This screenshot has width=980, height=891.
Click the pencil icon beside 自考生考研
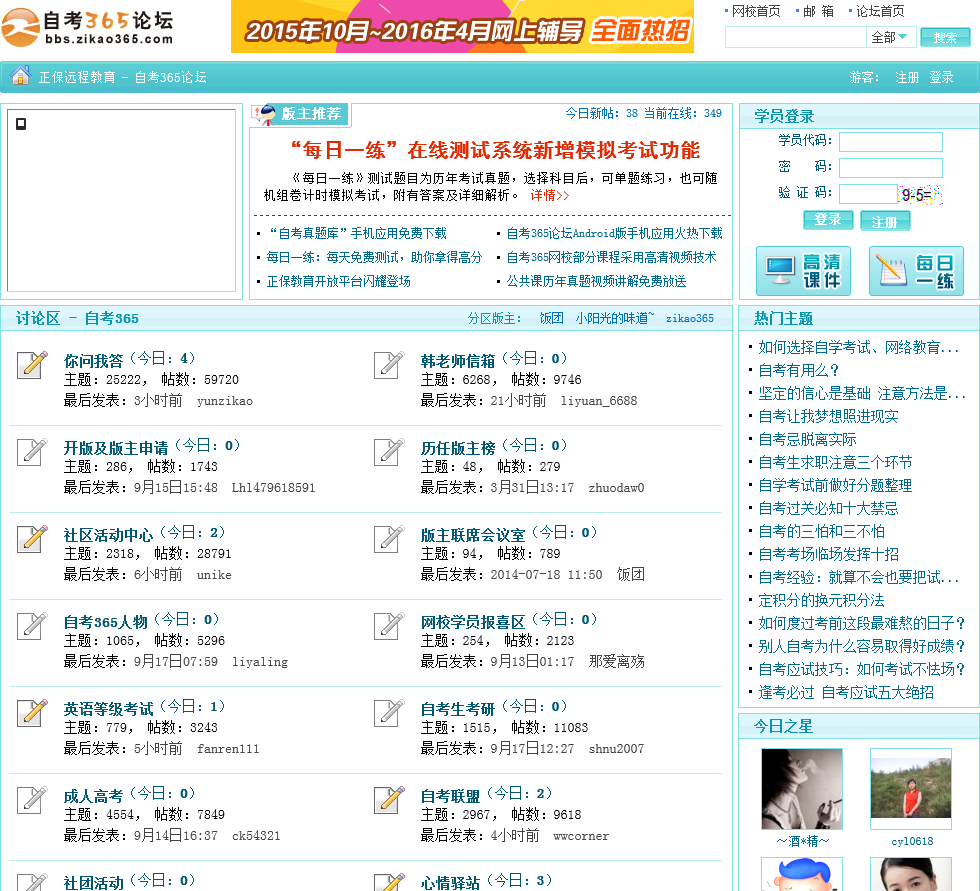click(x=389, y=712)
